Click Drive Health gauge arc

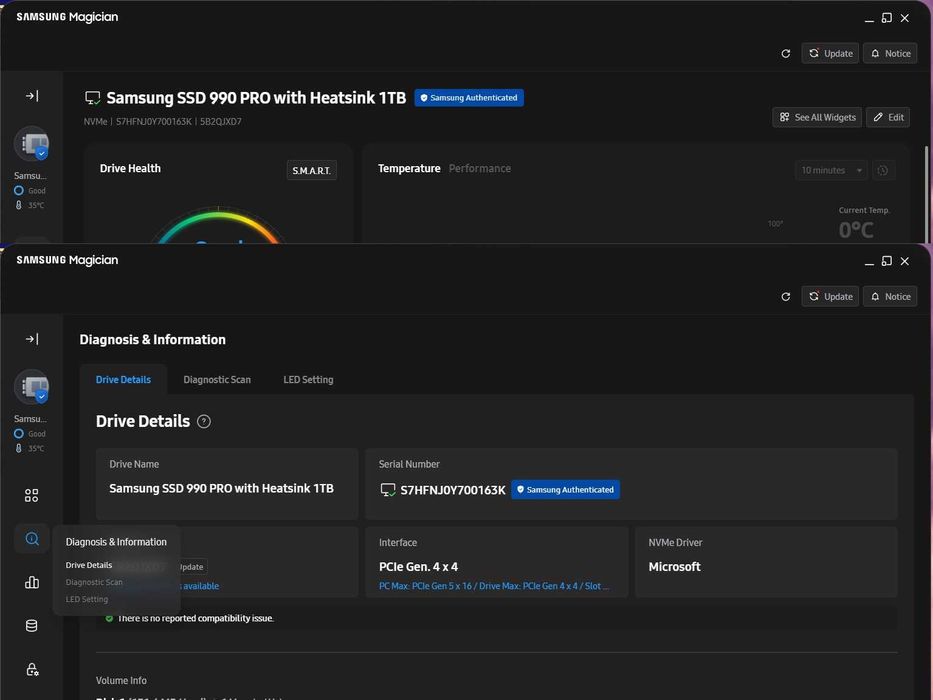[x=218, y=224]
